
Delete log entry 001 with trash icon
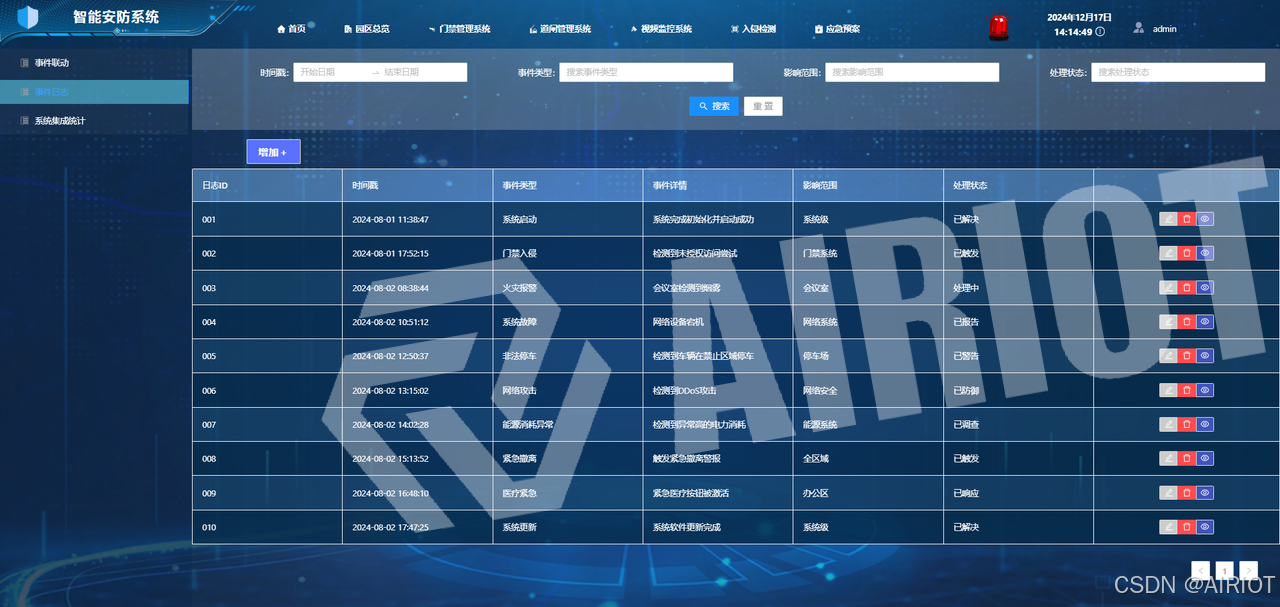(x=1186, y=219)
